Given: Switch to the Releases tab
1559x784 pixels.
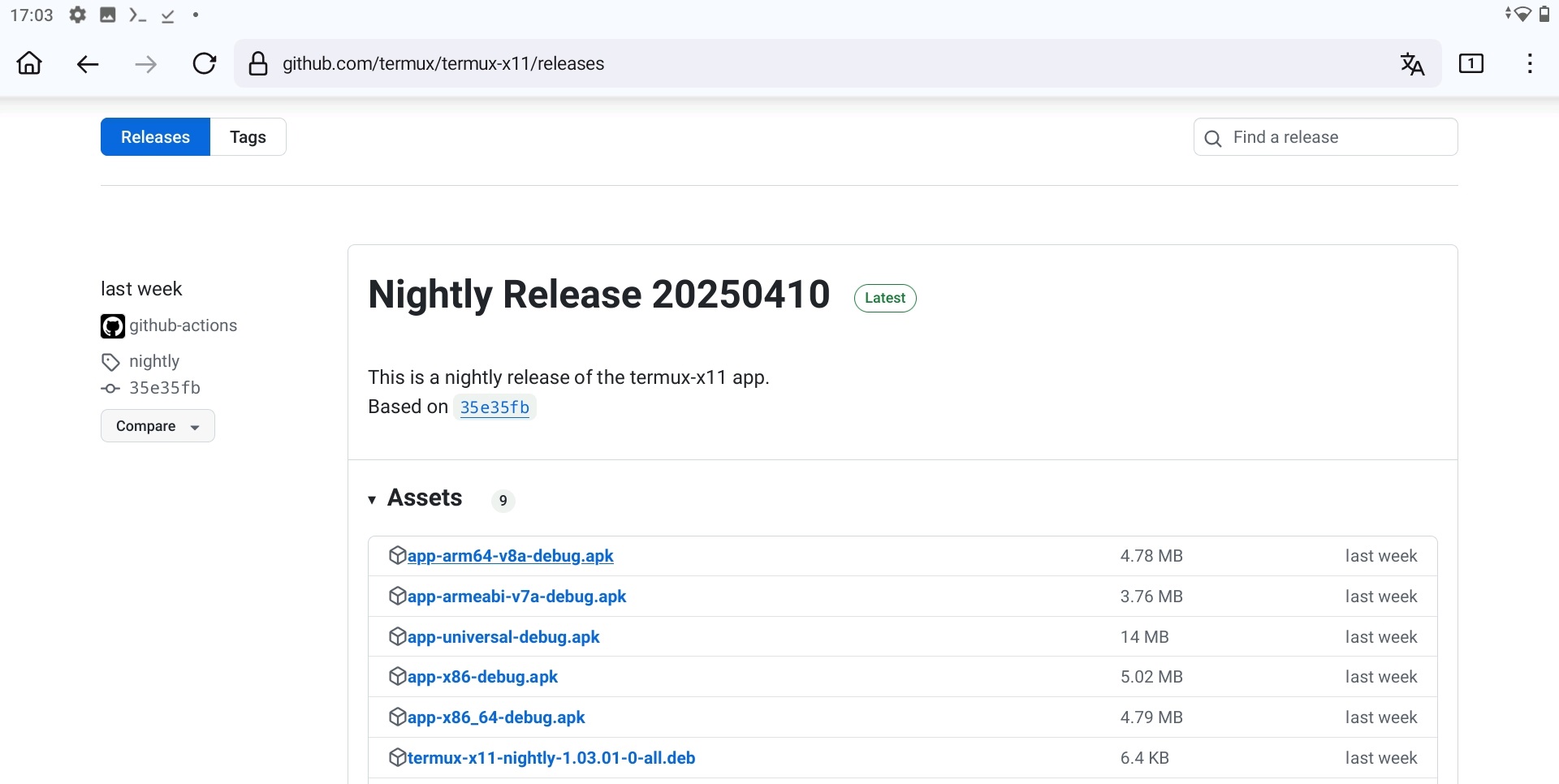Looking at the screenshot, I should [155, 136].
